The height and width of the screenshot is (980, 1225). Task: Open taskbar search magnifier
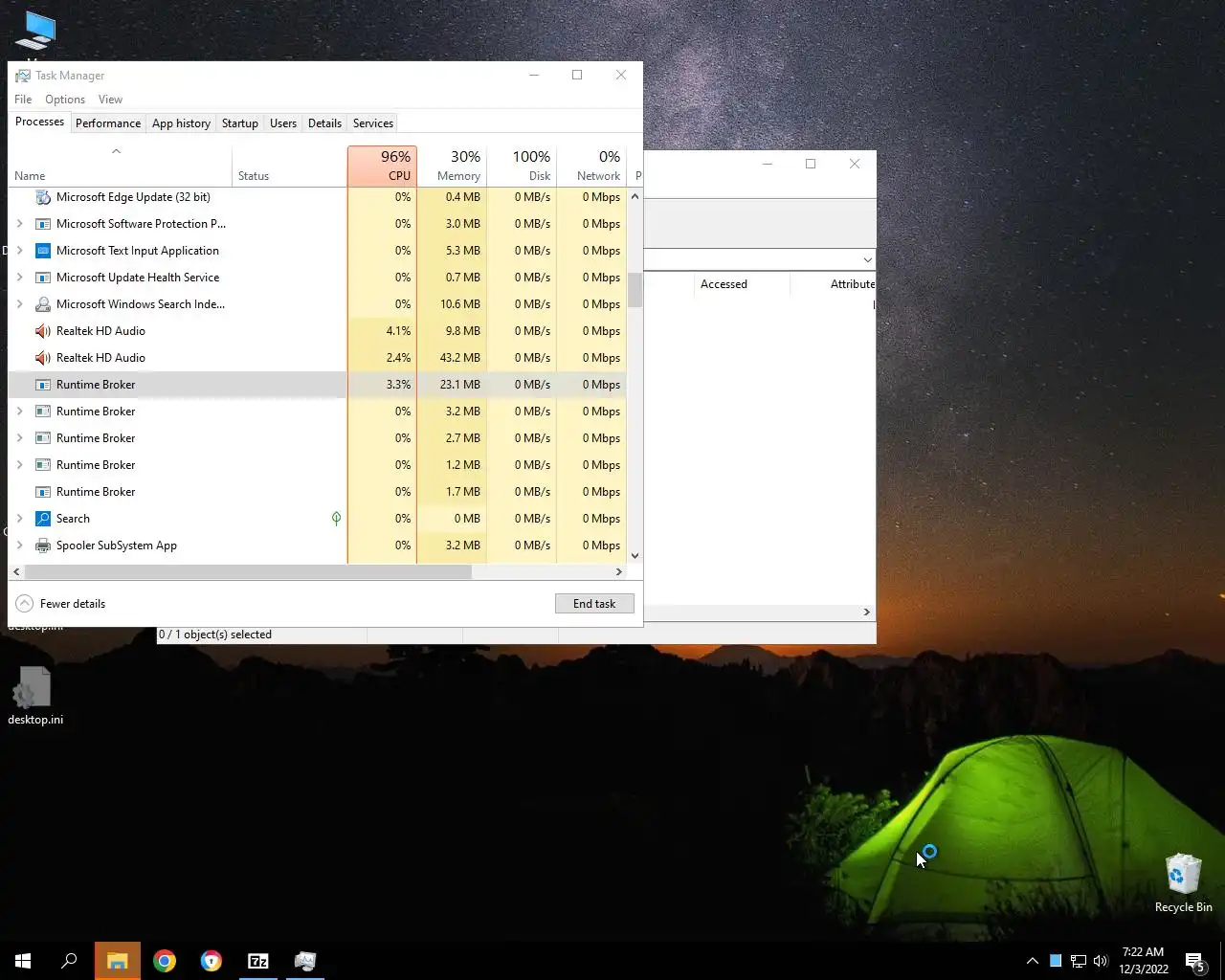tap(69, 961)
